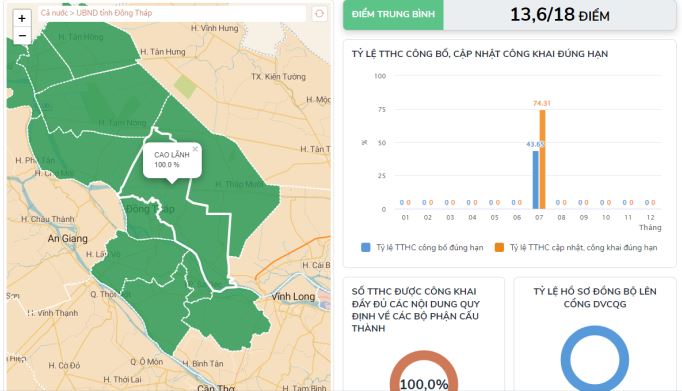This screenshot has height=391, width=682.
Task: Select the H. Tân Hồng map region
Action: (81, 37)
